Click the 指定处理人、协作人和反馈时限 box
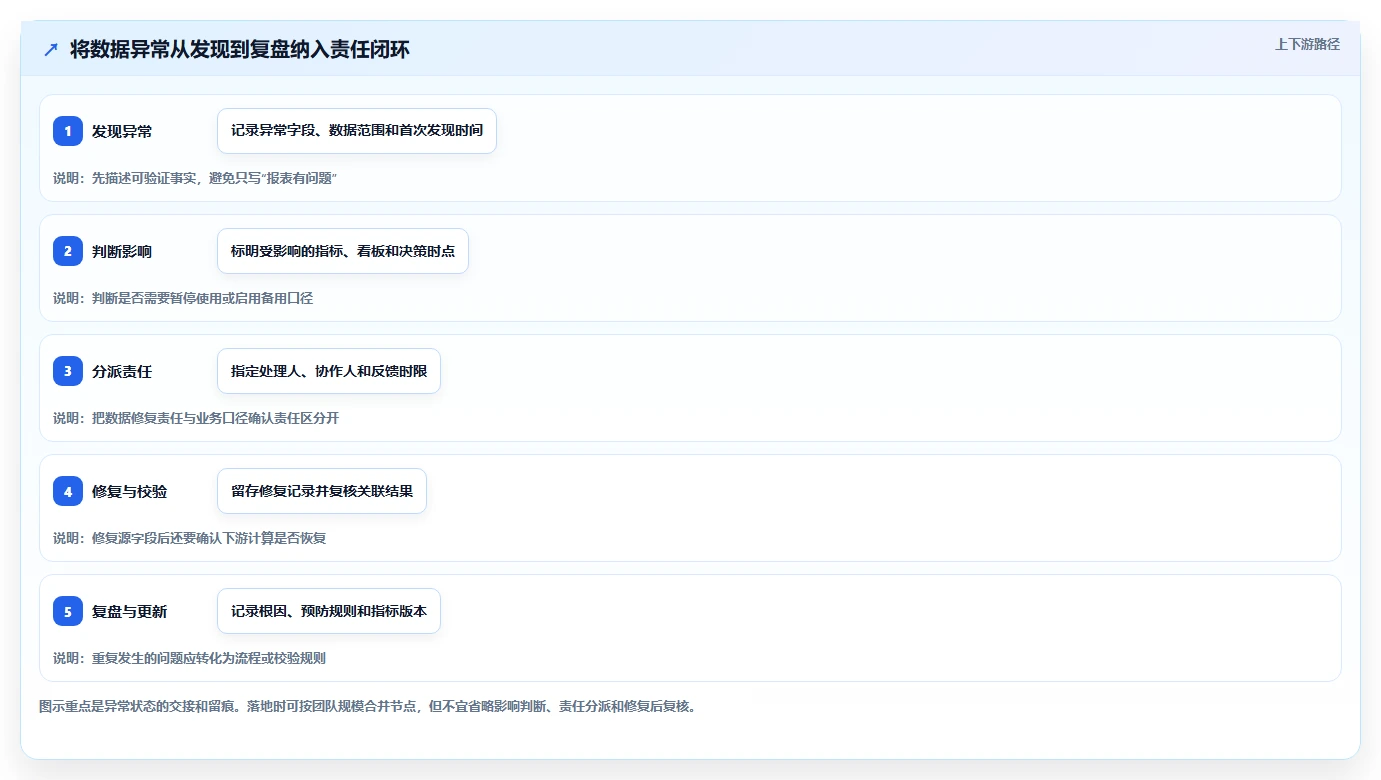The image size is (1381, 780). click(x=329, y=371)
